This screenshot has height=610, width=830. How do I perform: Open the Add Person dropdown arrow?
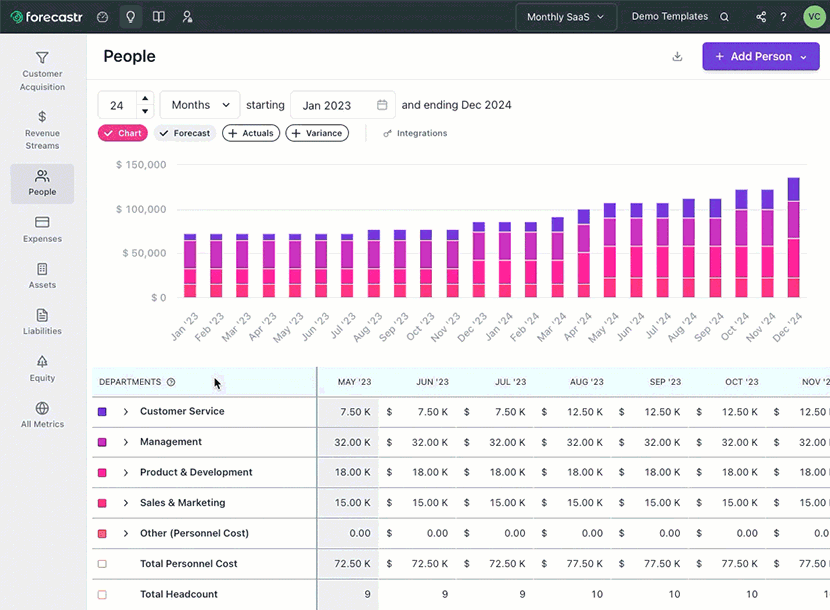[x=804, y=56]
